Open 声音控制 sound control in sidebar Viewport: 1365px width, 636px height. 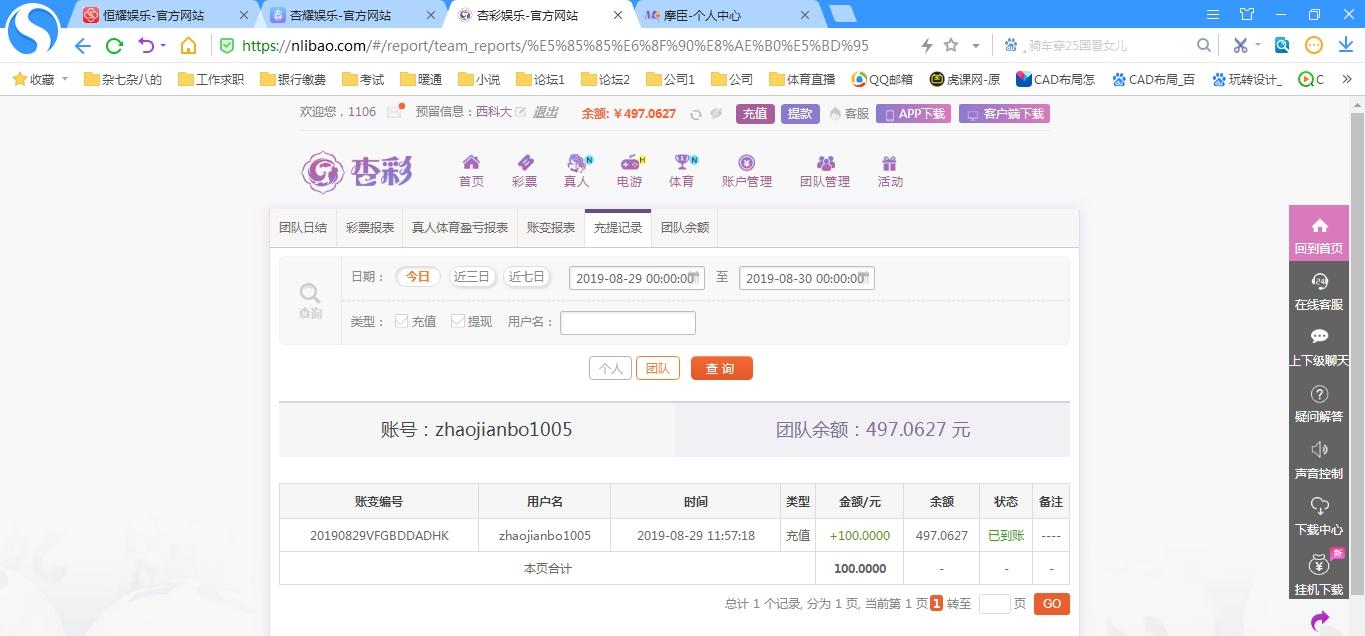(1318, 459)
